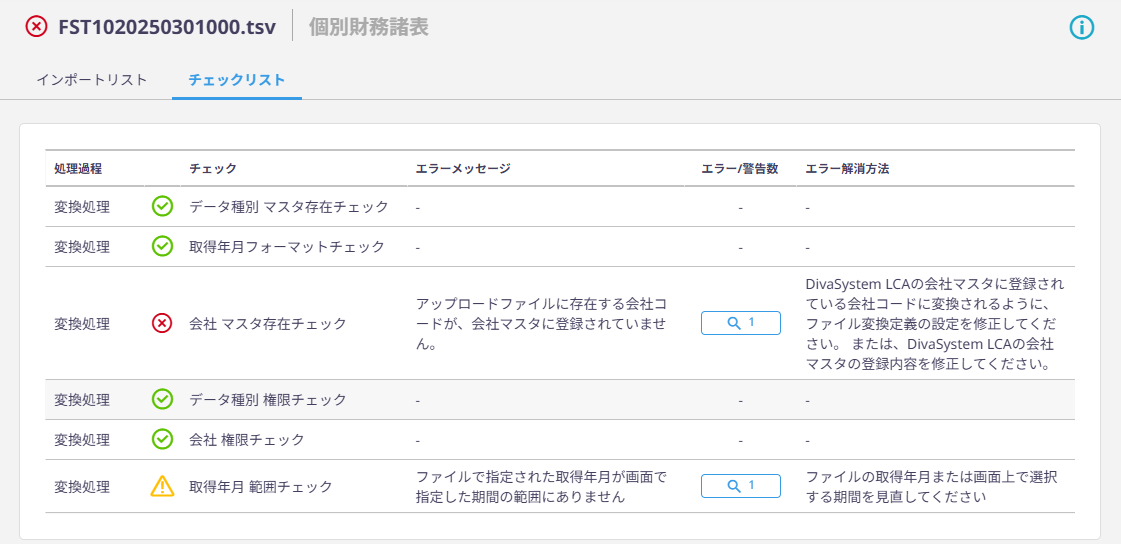Click green check icon for 取得年月フォーマットチェック
Viewport: 1121px width, 544px height.
(x=162, y=247)
